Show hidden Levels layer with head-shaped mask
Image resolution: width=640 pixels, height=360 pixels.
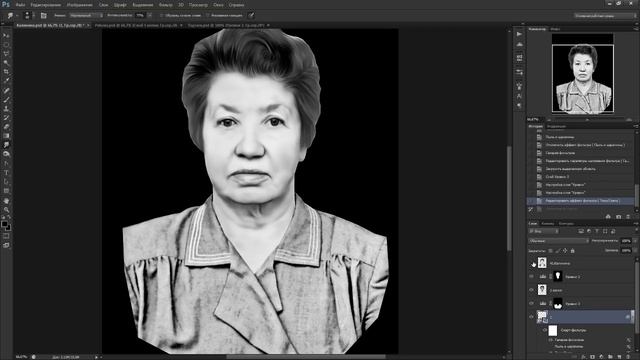click(x=532, y=277)
